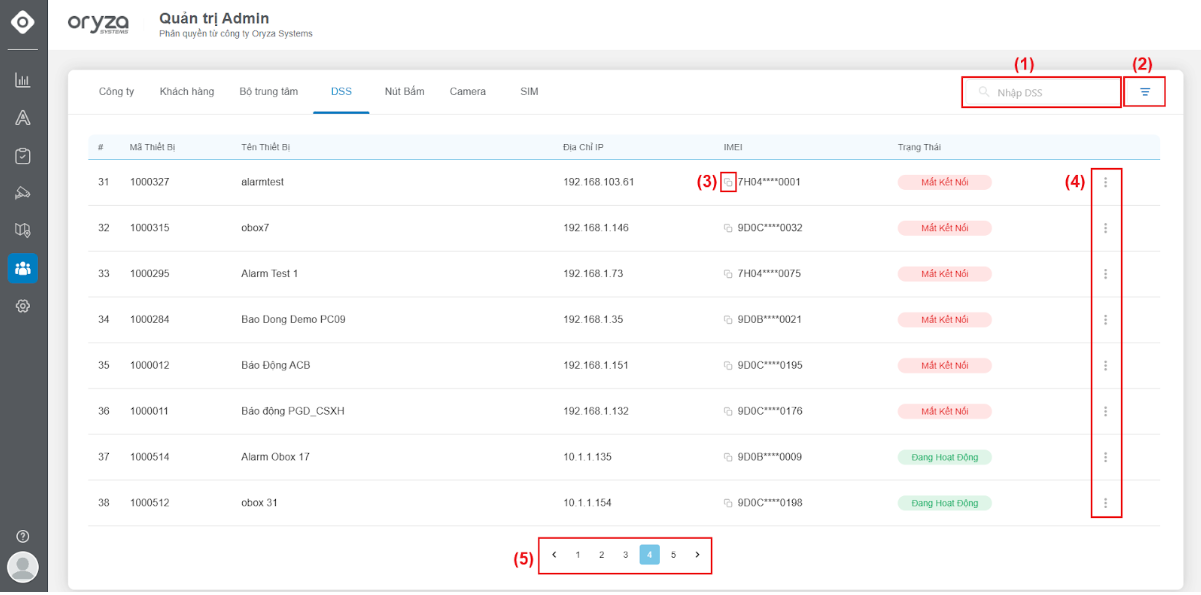Copy IMEI 9D0B****0021 using copy icon
Viewport: 1201px width, 595px height.
coord(729,320)
